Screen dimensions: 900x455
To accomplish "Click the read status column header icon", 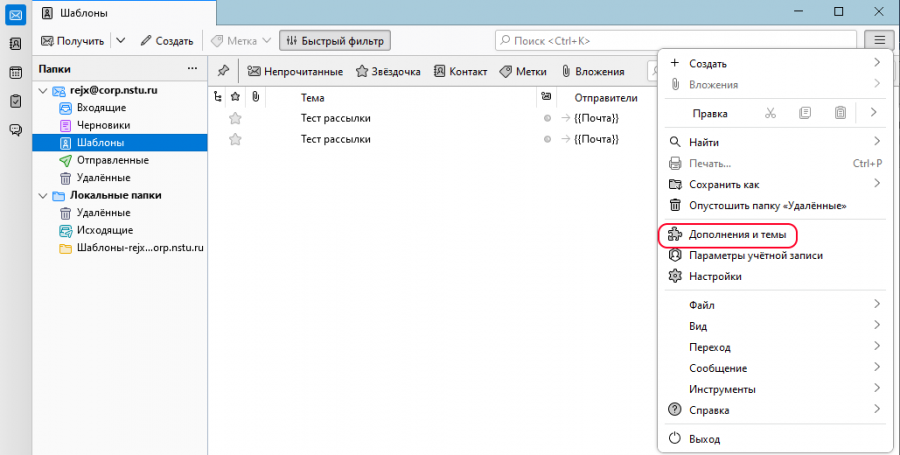I will [x=546, y=98].
